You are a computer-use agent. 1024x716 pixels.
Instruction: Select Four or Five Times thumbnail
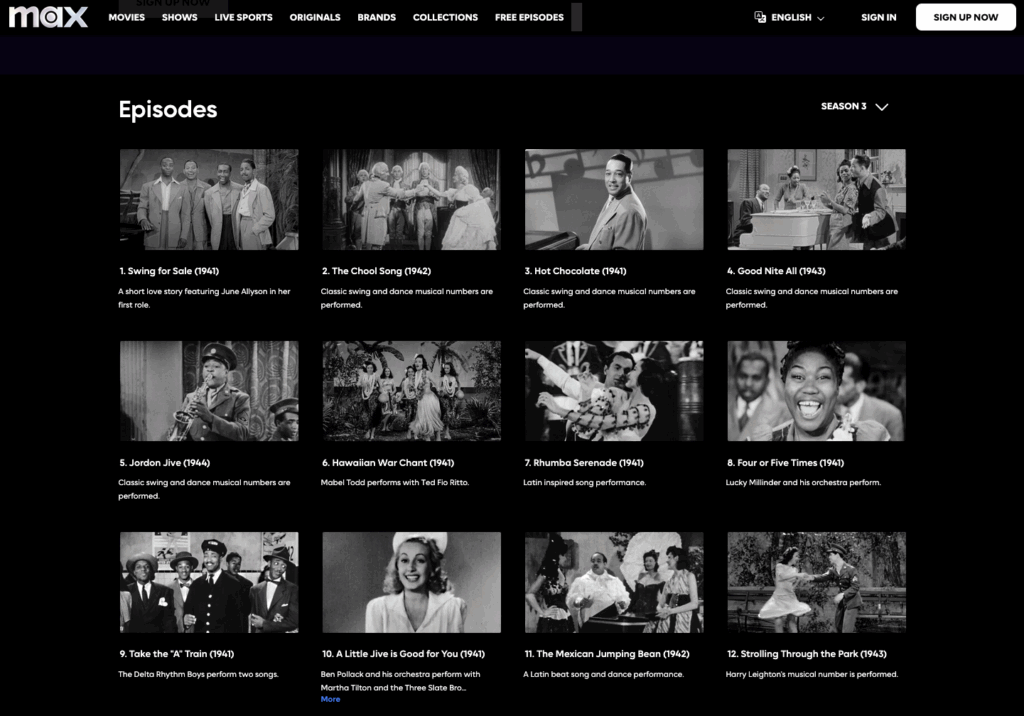[816, 391]
